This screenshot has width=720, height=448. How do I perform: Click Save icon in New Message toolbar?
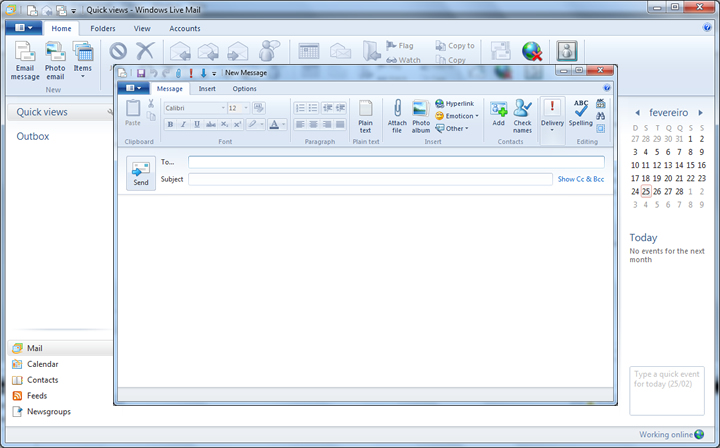[x=141, y=73]
